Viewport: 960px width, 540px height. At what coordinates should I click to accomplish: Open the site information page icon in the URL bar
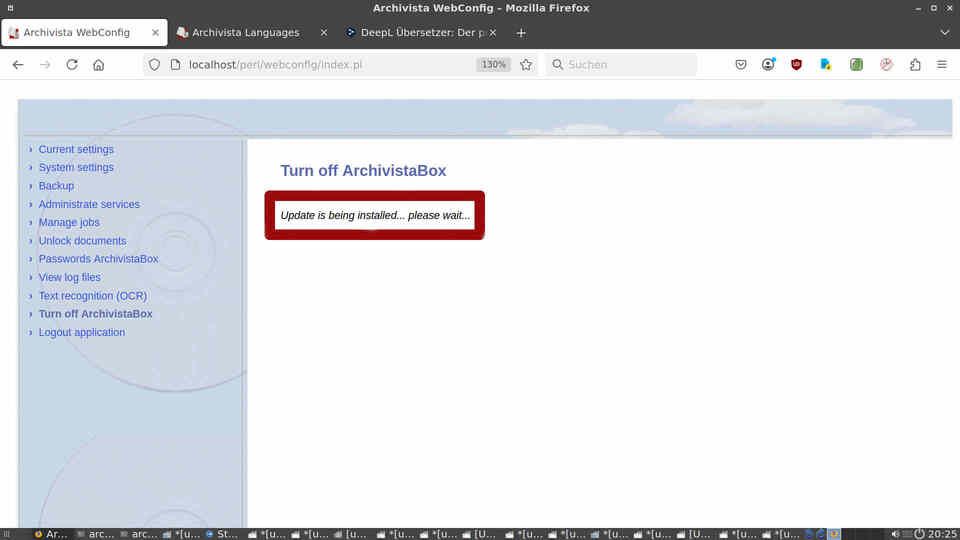coord(176,64)
